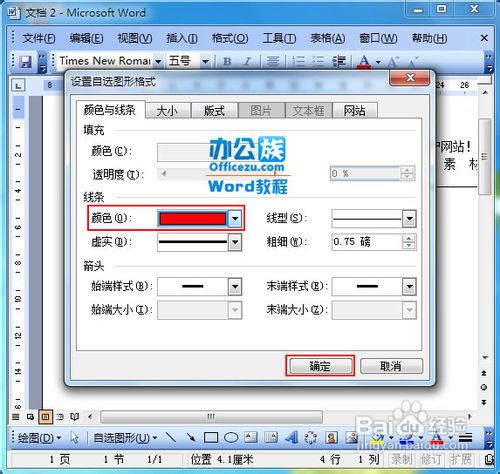Click the red line color swatch
Viewport: 500px width, 474px height.
(193, 219)
